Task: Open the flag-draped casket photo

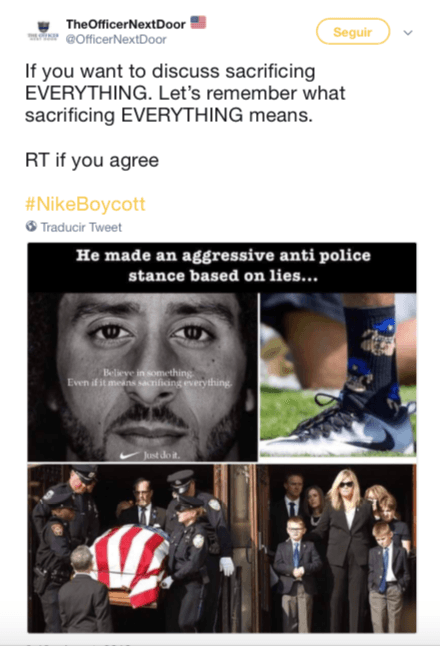Action: click(141, 548)
